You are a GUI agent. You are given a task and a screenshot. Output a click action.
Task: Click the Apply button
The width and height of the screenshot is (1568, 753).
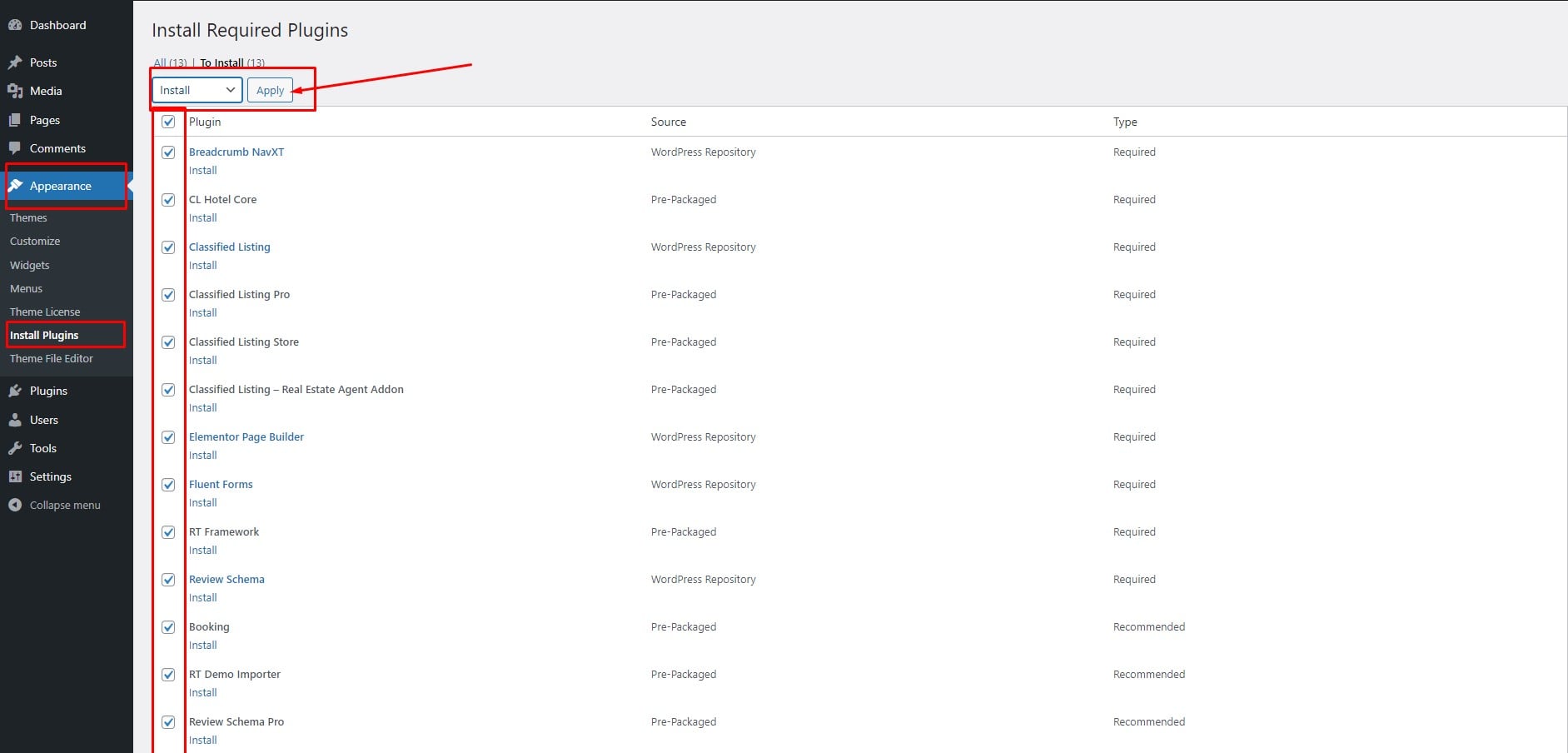[x=270, y=90]
